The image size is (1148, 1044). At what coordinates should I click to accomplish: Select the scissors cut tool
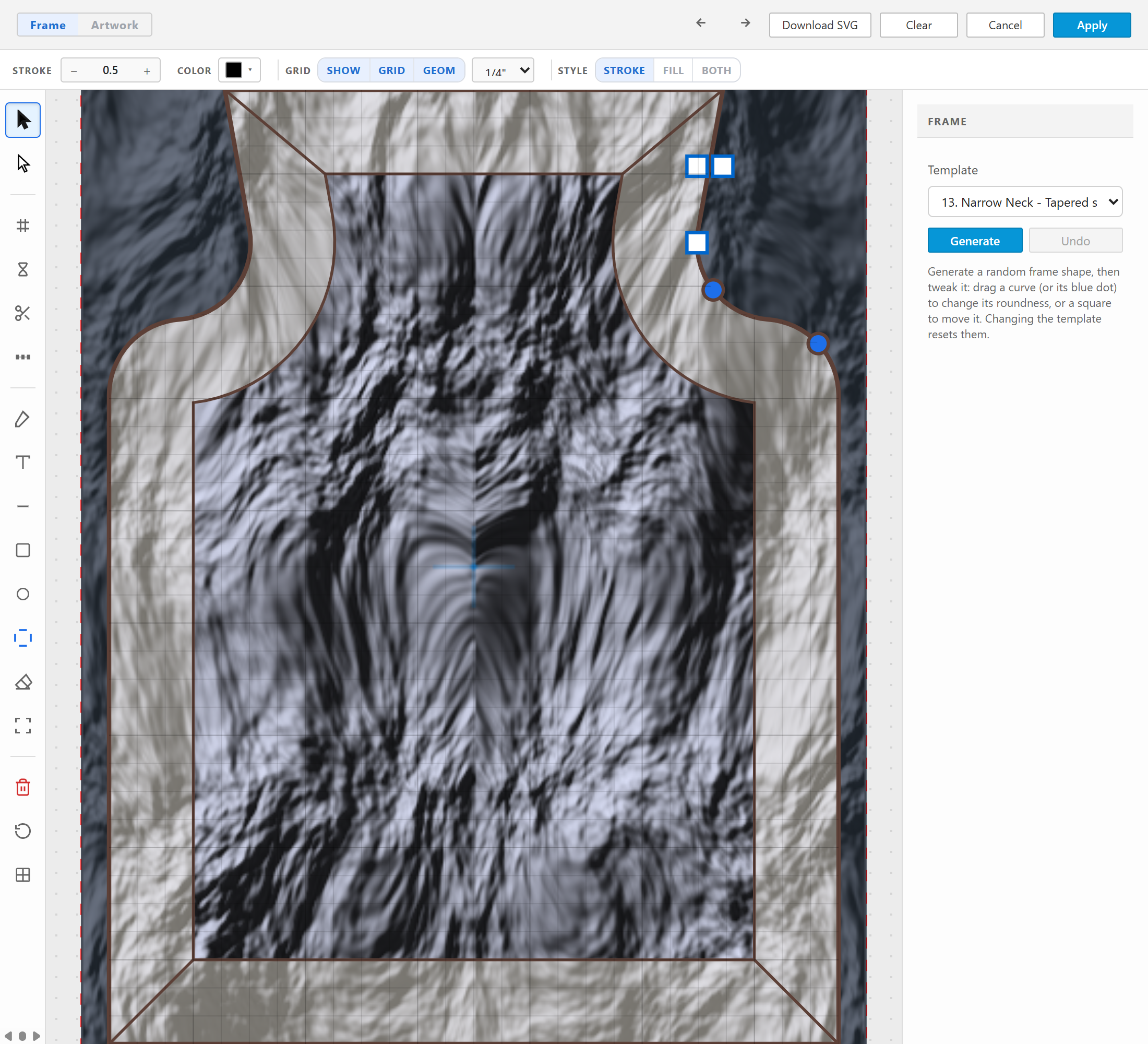(23, 313)
